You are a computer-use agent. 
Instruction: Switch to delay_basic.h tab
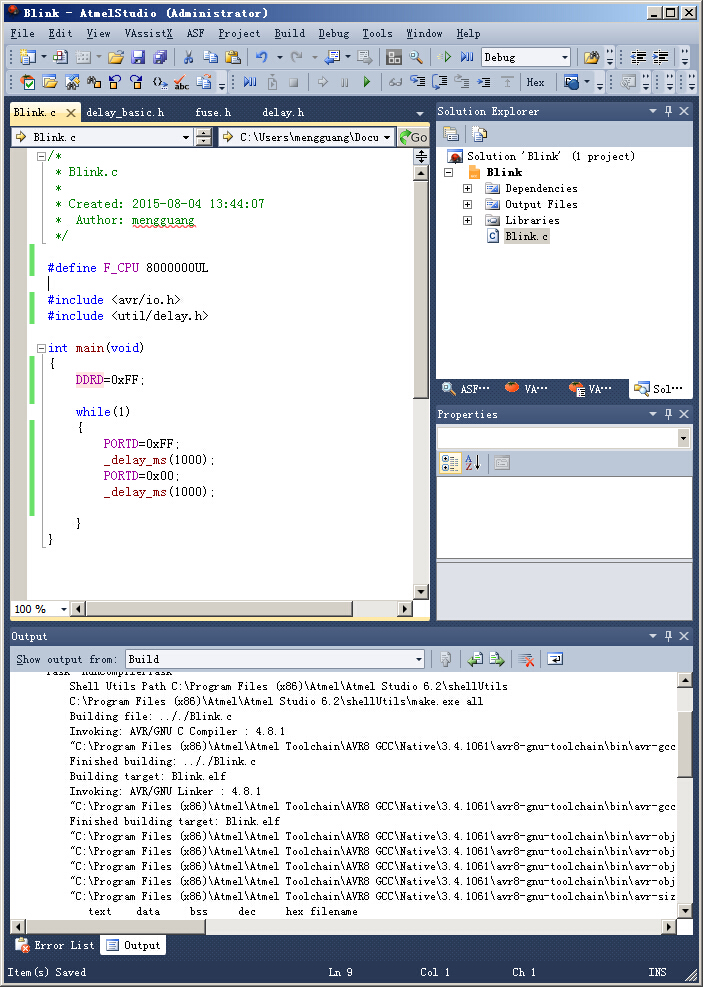(125, 112)
